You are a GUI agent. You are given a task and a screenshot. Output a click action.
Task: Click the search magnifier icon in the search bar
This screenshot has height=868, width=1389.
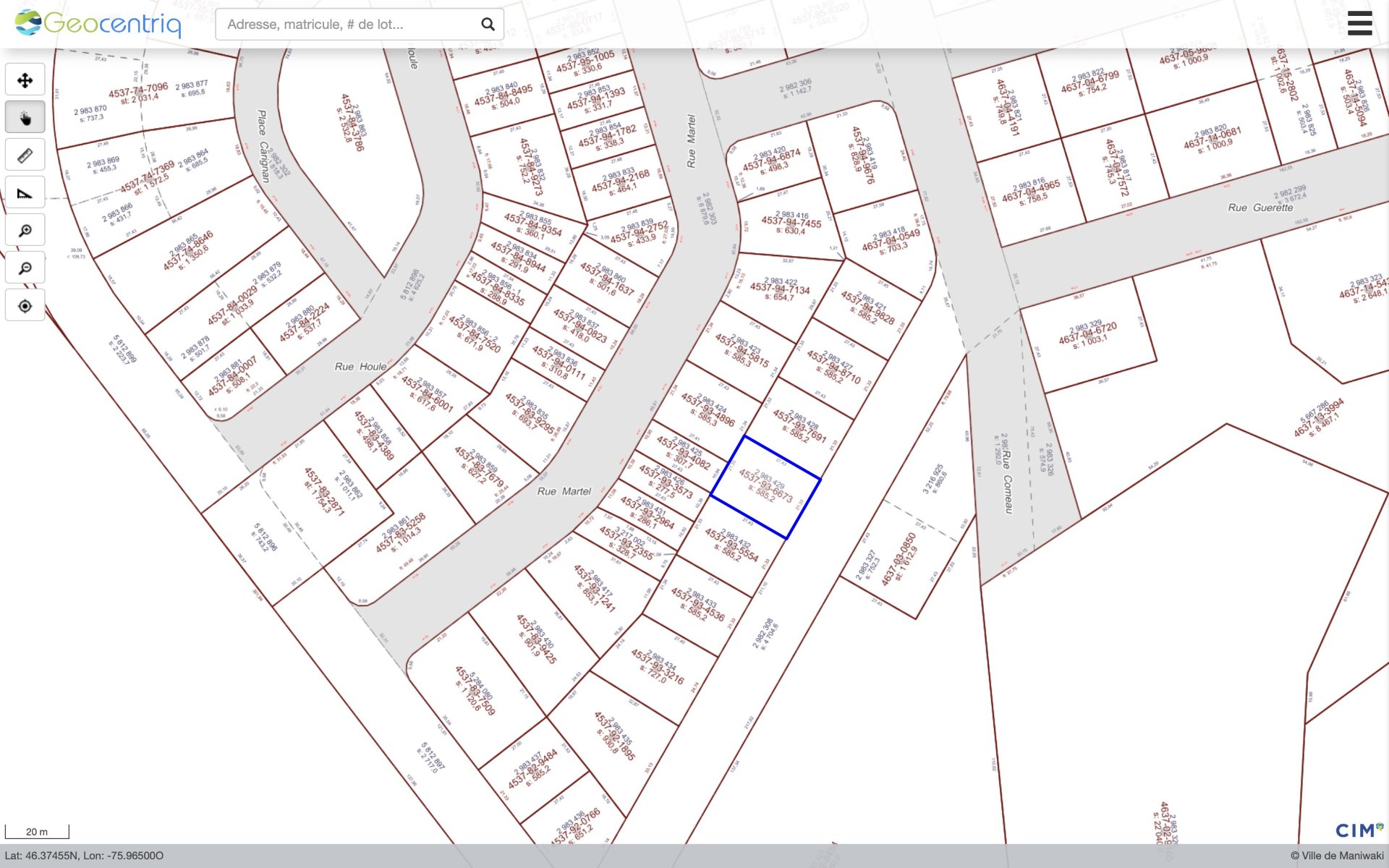486,23
